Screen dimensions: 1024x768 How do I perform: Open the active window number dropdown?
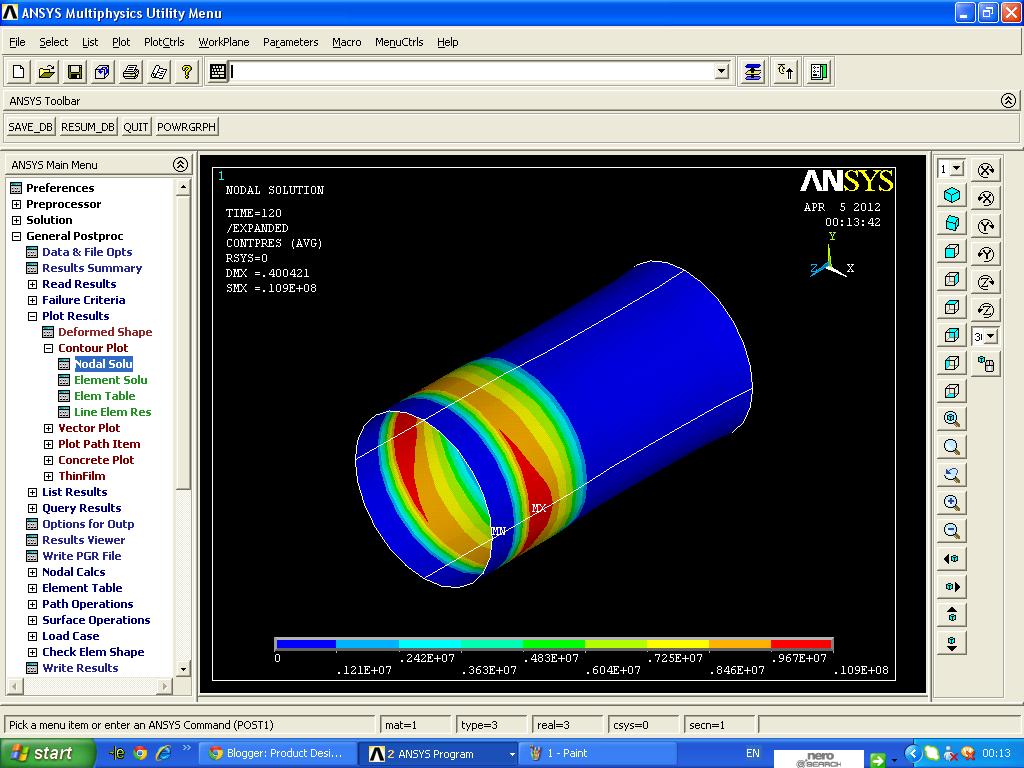[x=957, y=168]
